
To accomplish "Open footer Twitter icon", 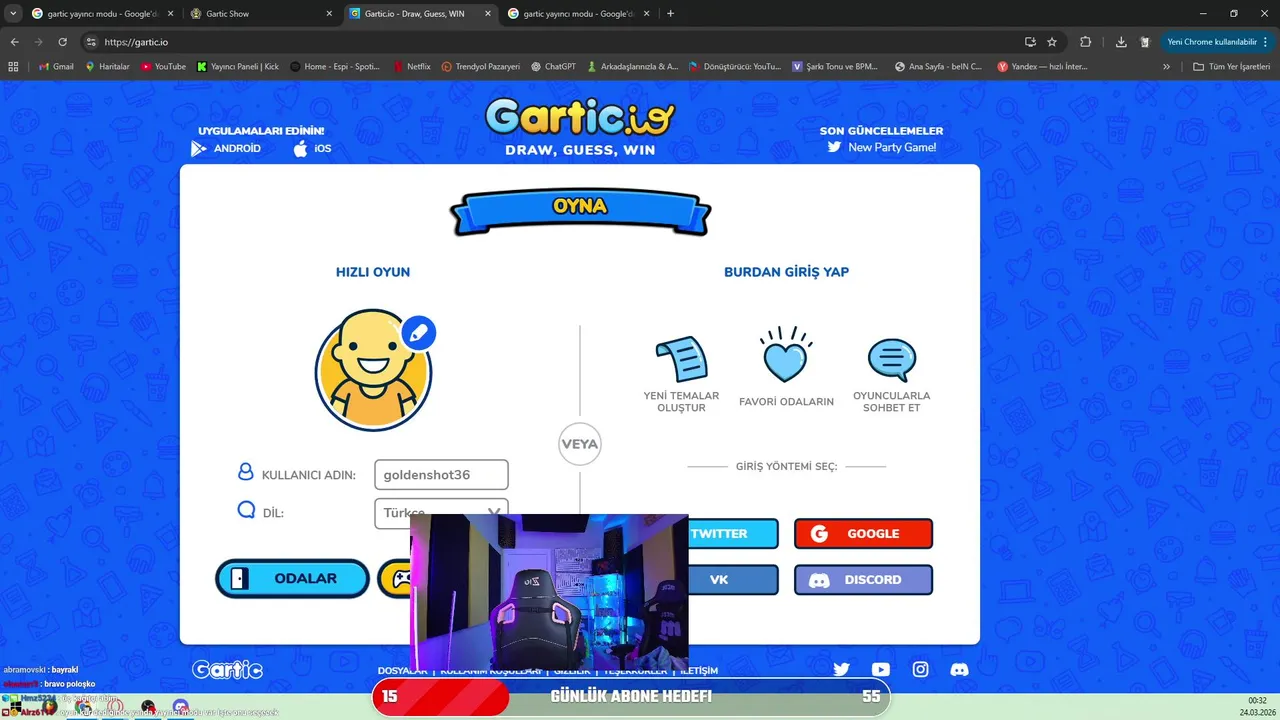I will 841,670.
